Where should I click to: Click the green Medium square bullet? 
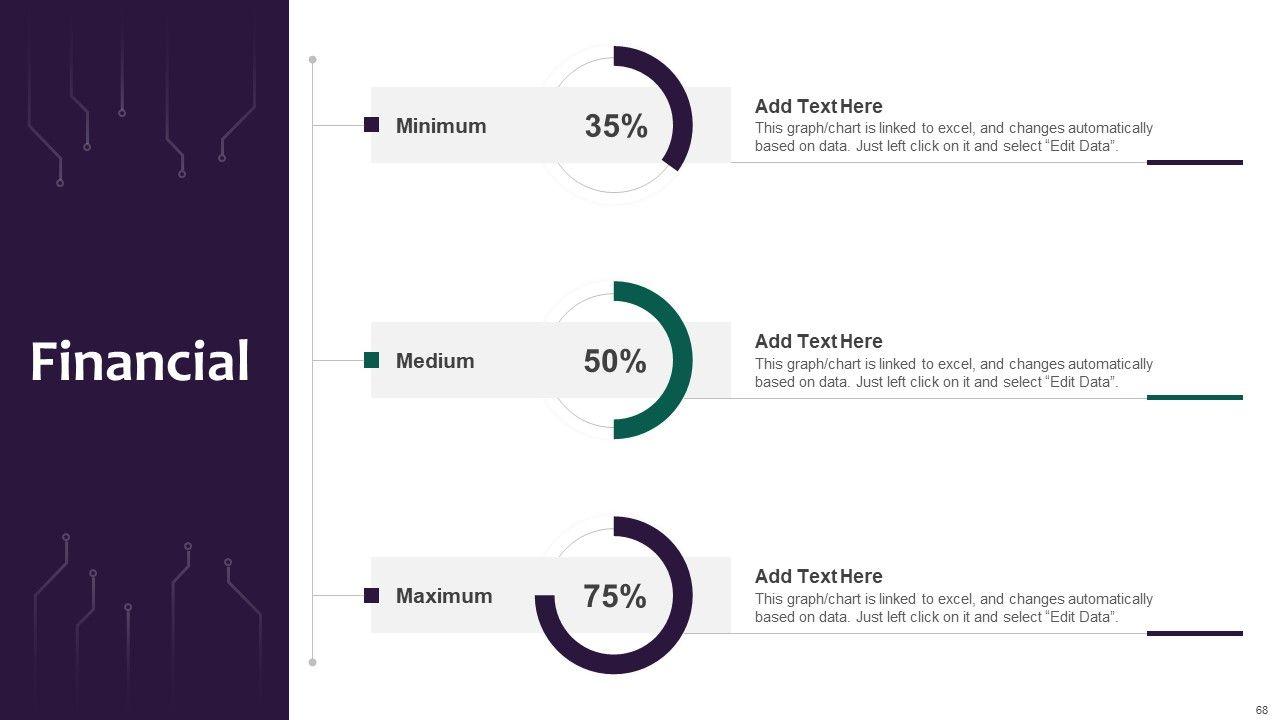tap(371, 360)
